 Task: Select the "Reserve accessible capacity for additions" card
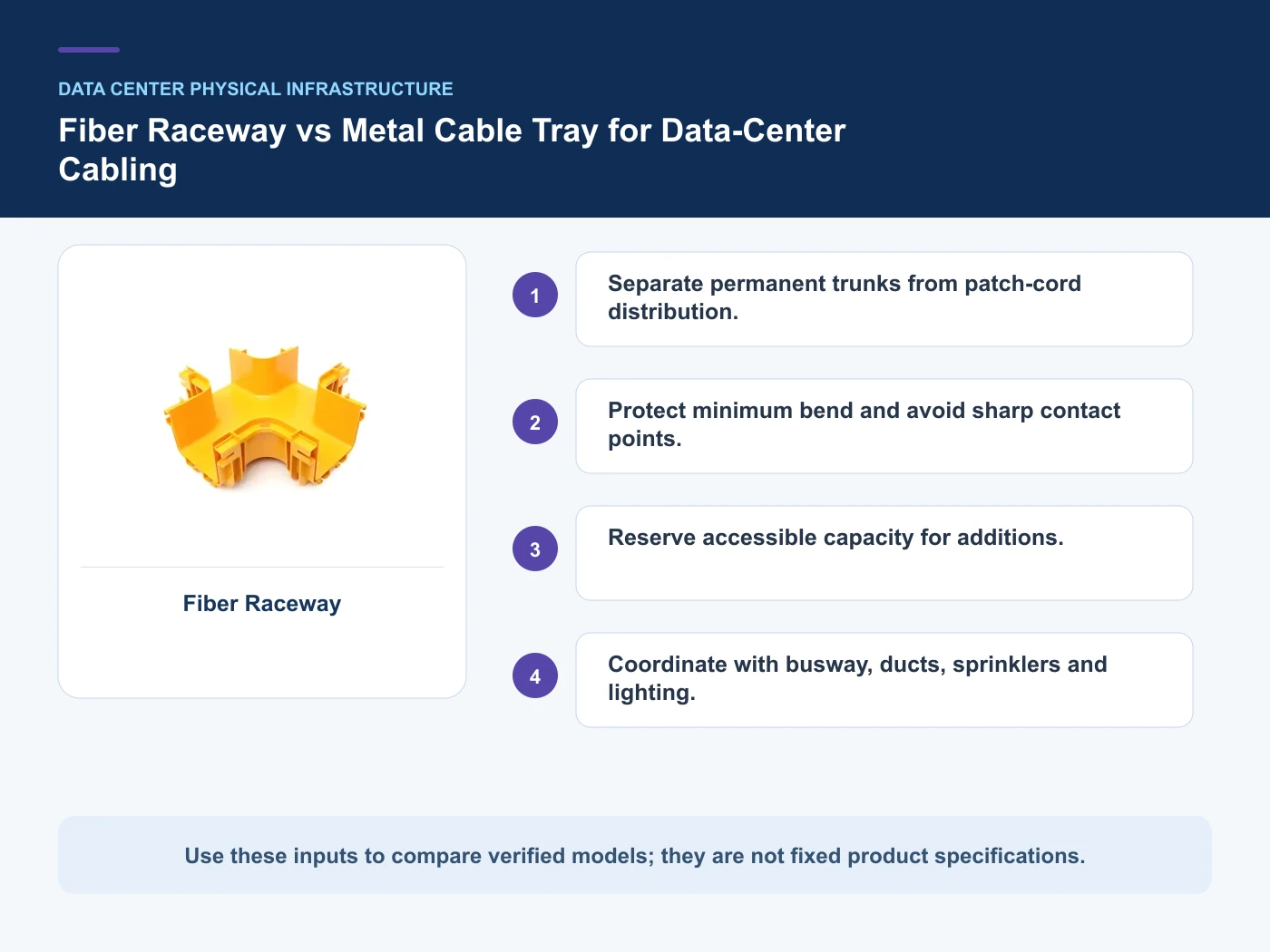[884, 553]
